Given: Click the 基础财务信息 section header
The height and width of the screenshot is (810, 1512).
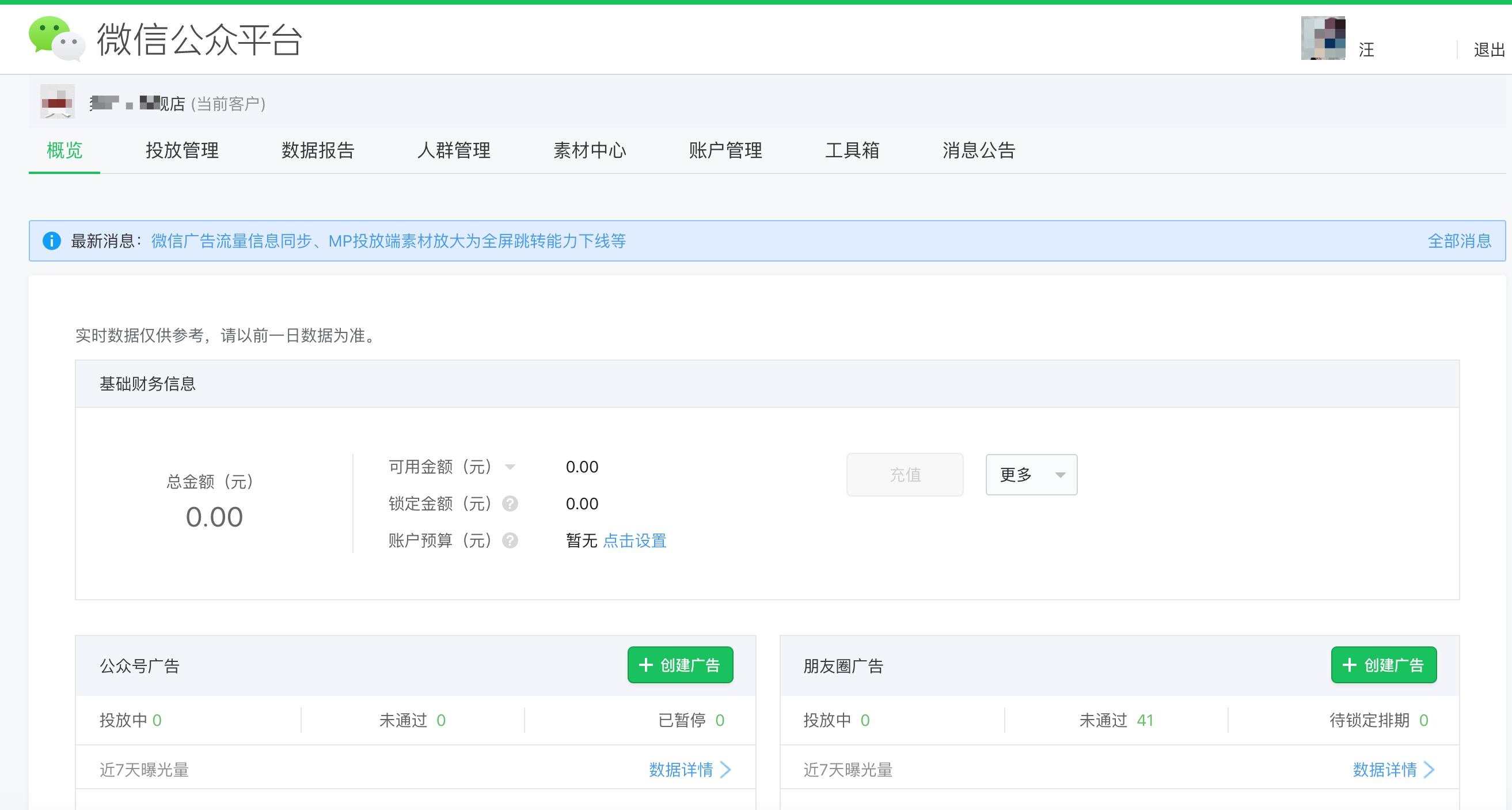Looking at the screenshot, I should click(767, 384).
